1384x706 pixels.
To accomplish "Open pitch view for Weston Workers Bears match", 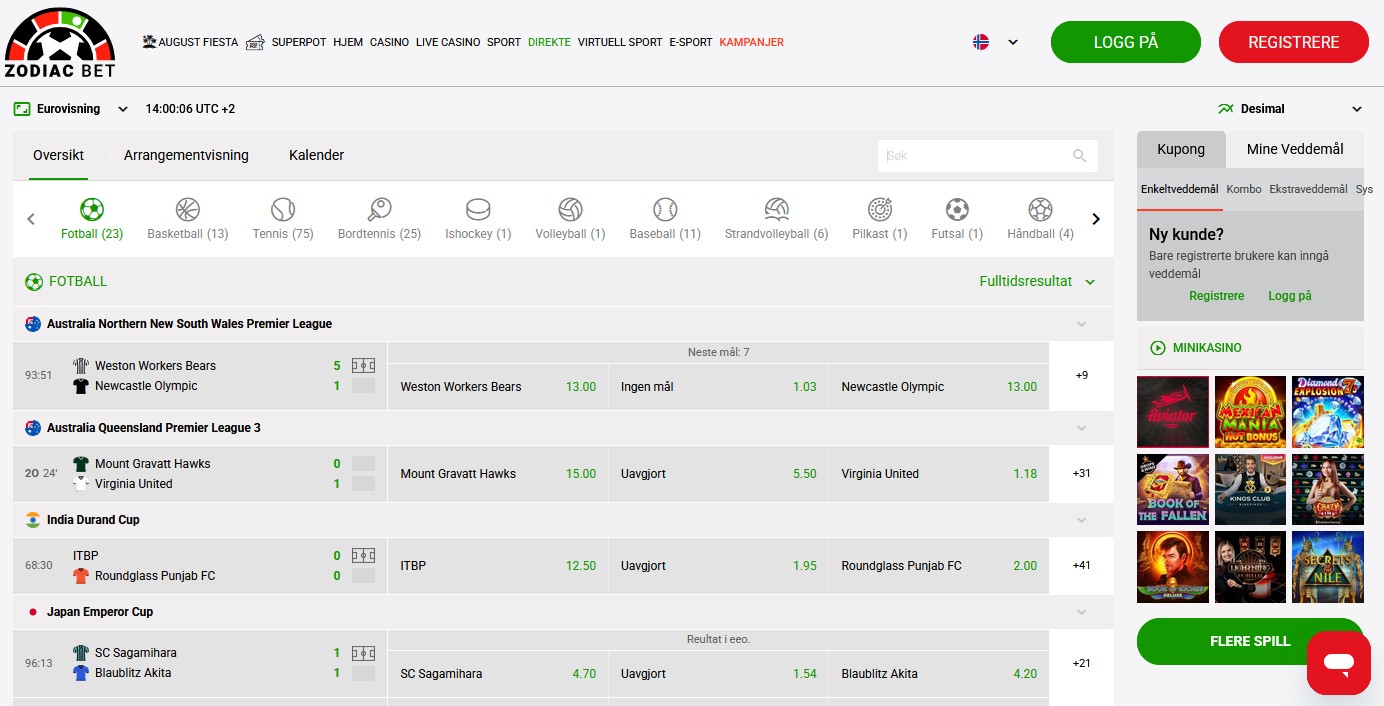I will point(363,366).
